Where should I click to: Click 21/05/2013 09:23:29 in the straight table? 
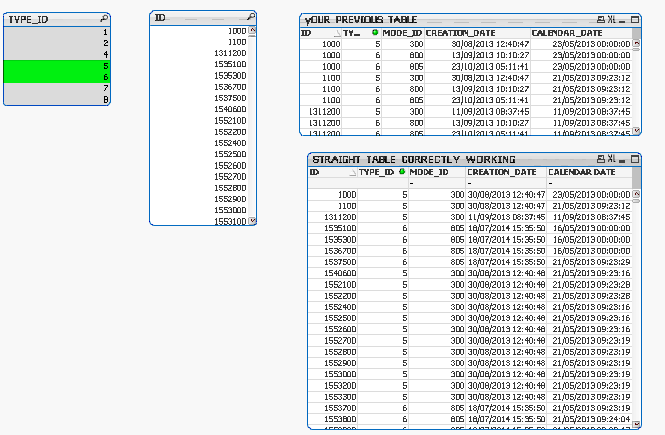click(591, 262)
